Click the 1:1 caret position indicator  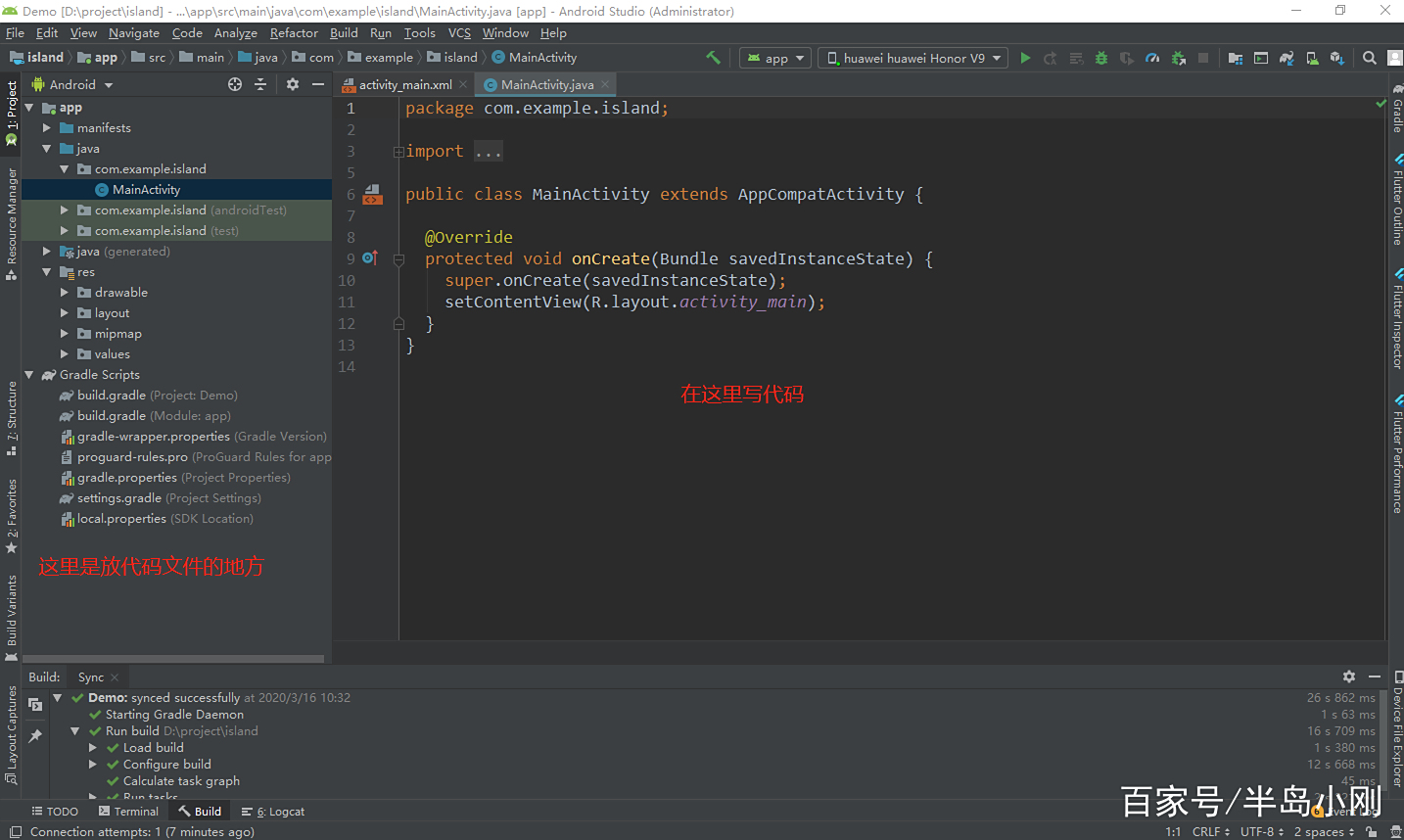(1173, 832)
